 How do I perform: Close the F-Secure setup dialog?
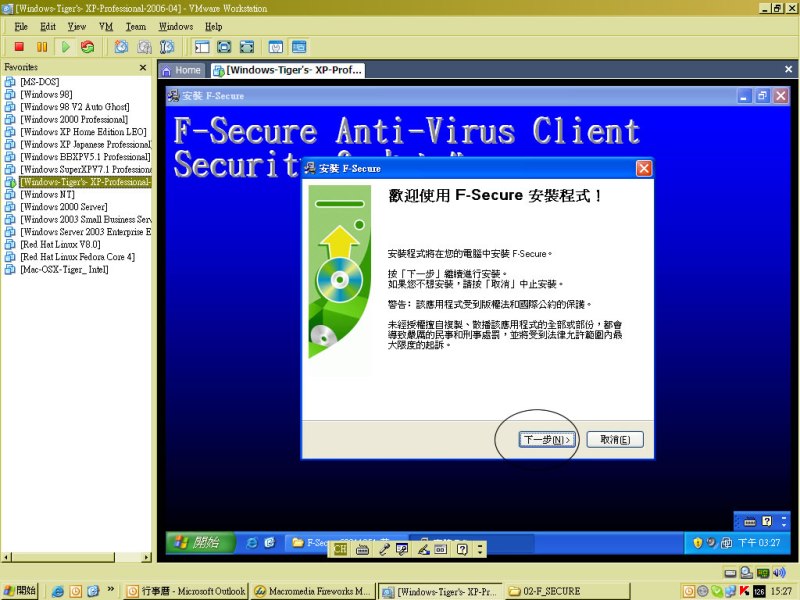[x=643, y=168]
